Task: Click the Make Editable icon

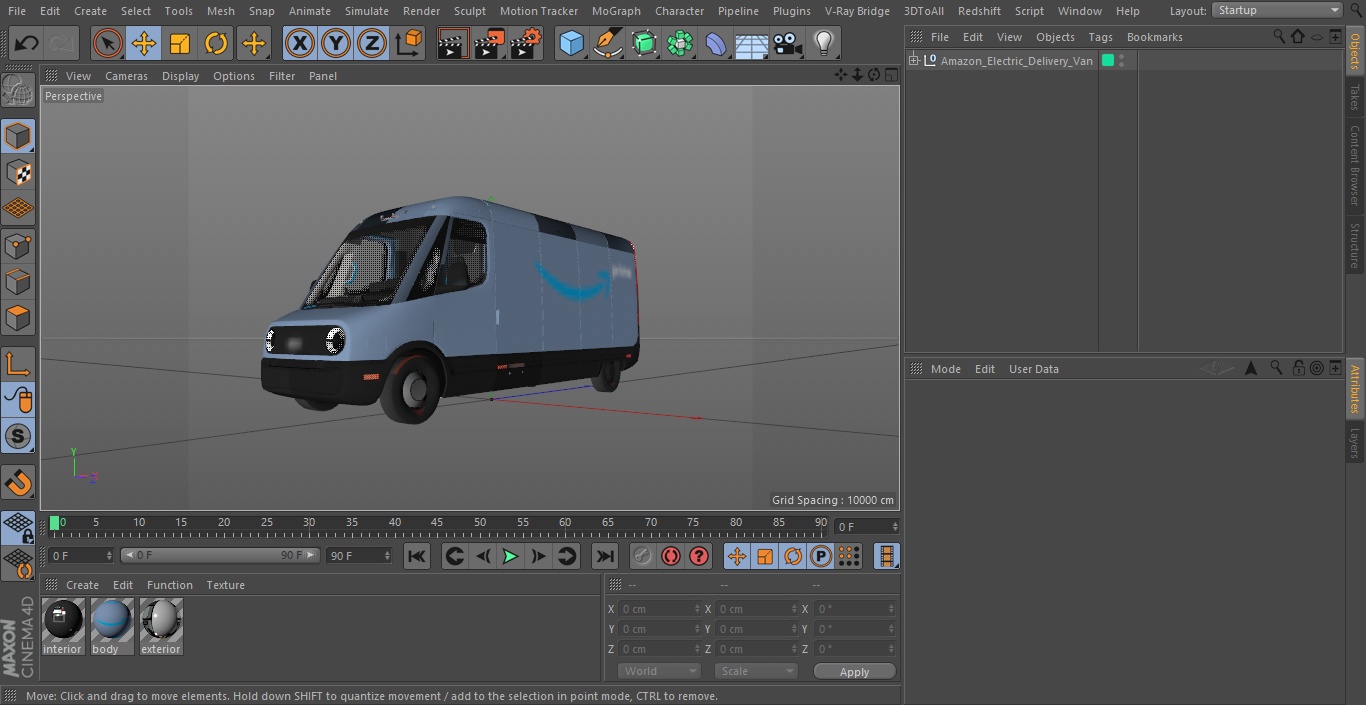Action: (x=18, y=91)
